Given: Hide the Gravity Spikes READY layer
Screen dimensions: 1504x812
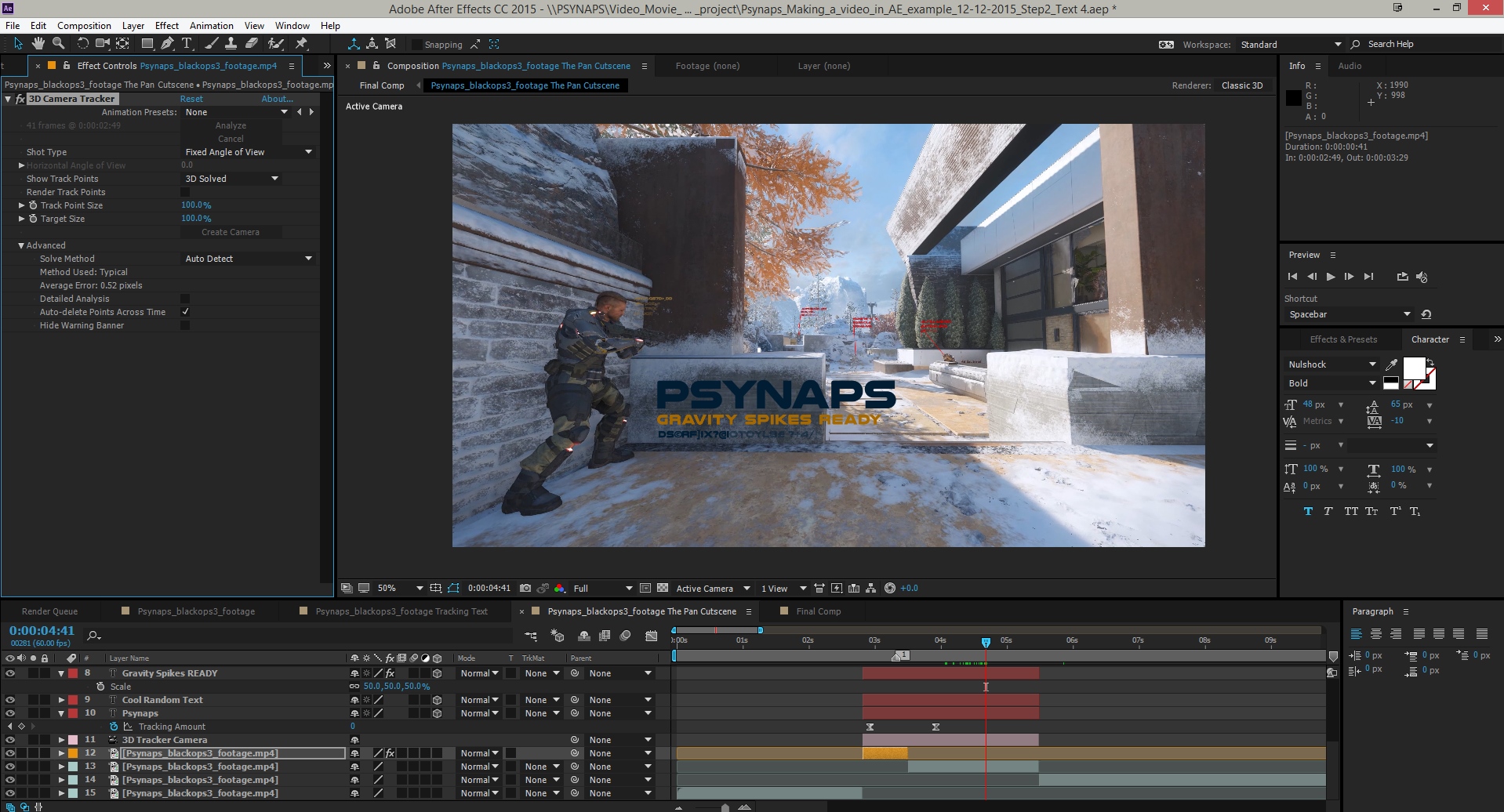Looking at the screenshot, I should 10,673.
